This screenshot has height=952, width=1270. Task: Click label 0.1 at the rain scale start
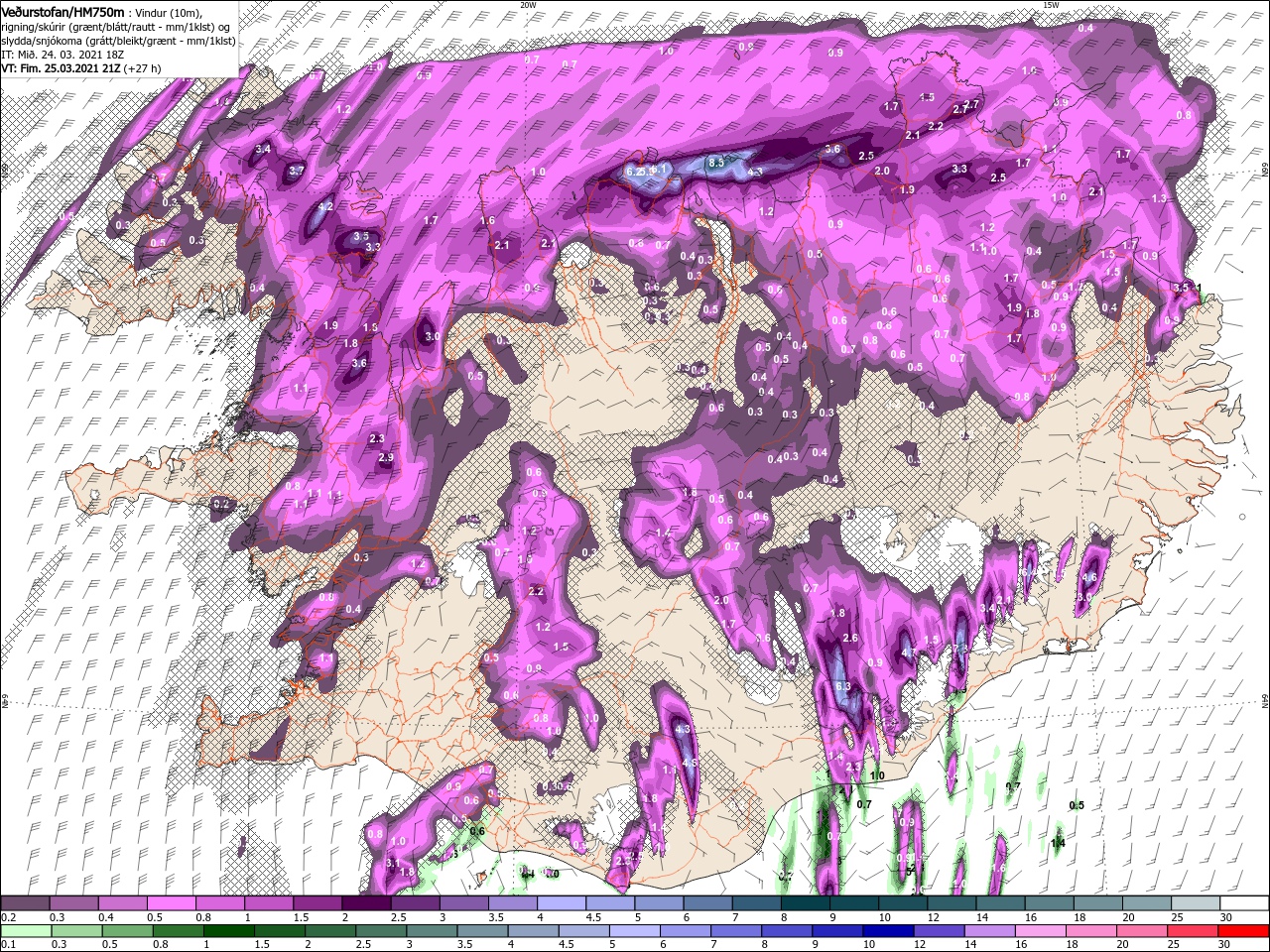coord(6,943)
